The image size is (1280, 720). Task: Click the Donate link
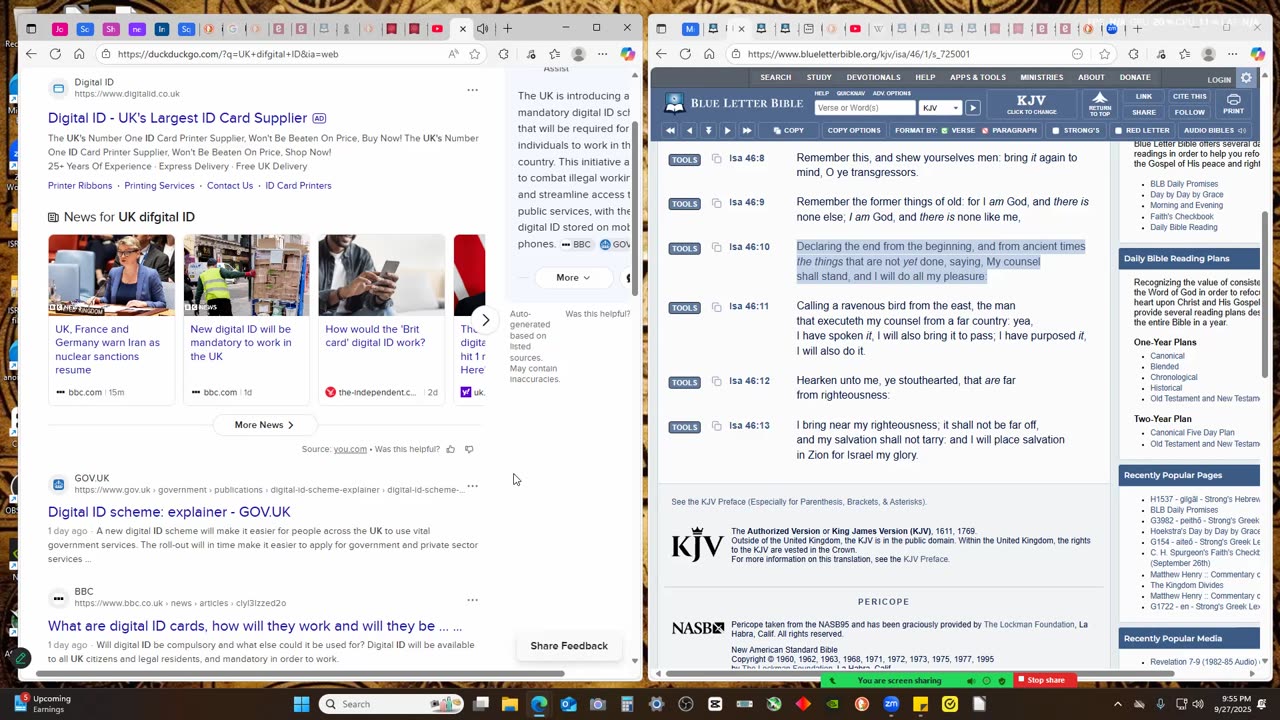tap(1135, 77)
